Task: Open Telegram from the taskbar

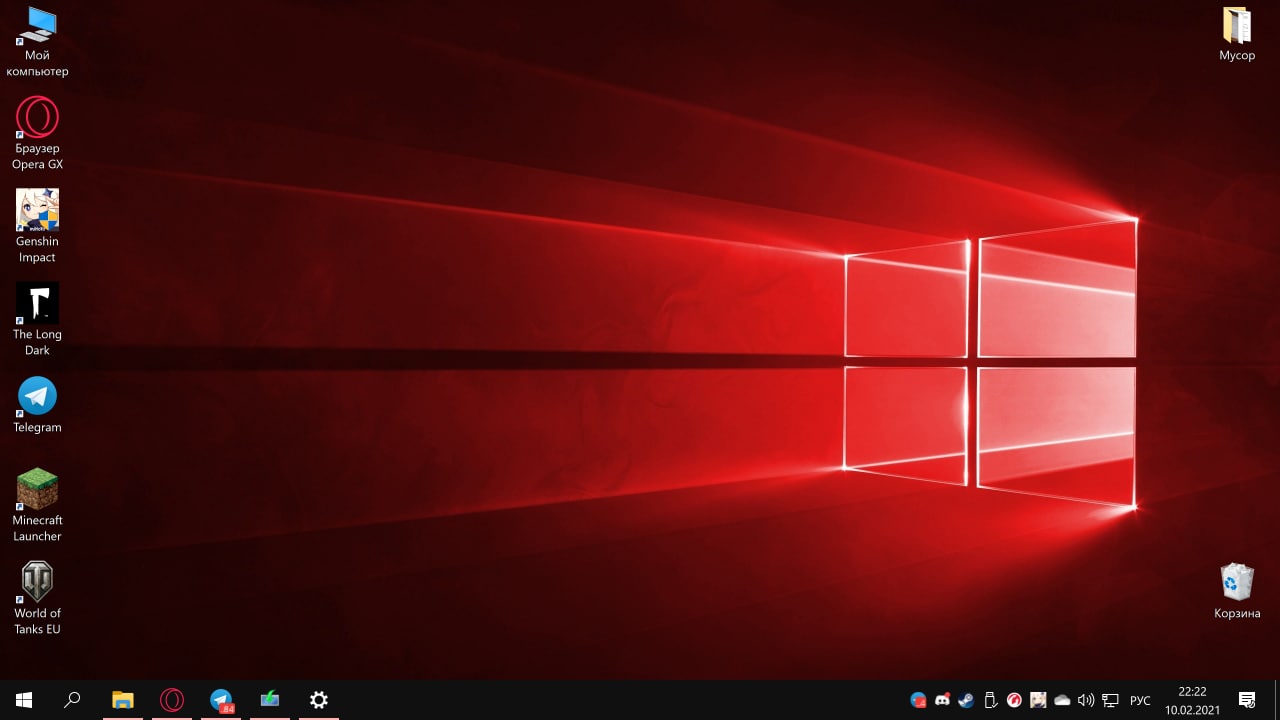Action: point(221,700)
